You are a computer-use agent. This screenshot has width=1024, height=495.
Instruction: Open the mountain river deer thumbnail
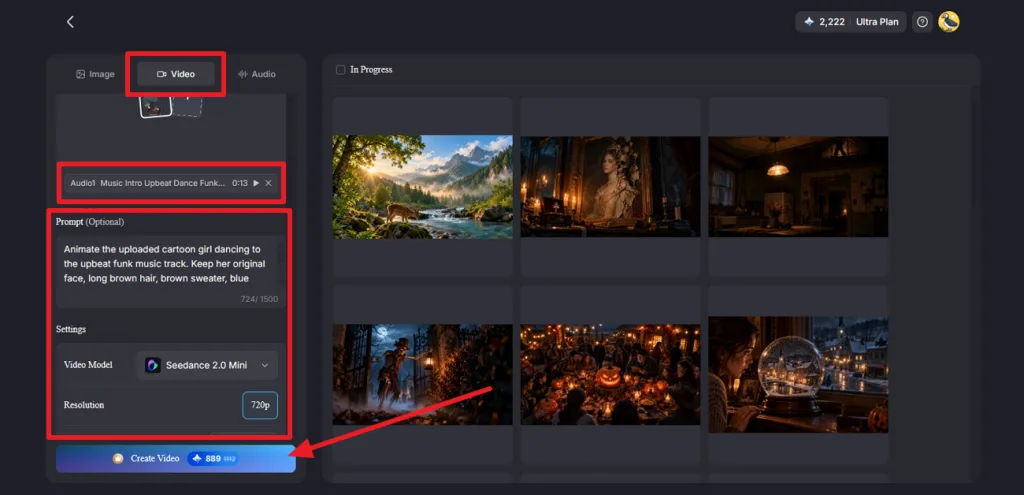click(423, 187)
